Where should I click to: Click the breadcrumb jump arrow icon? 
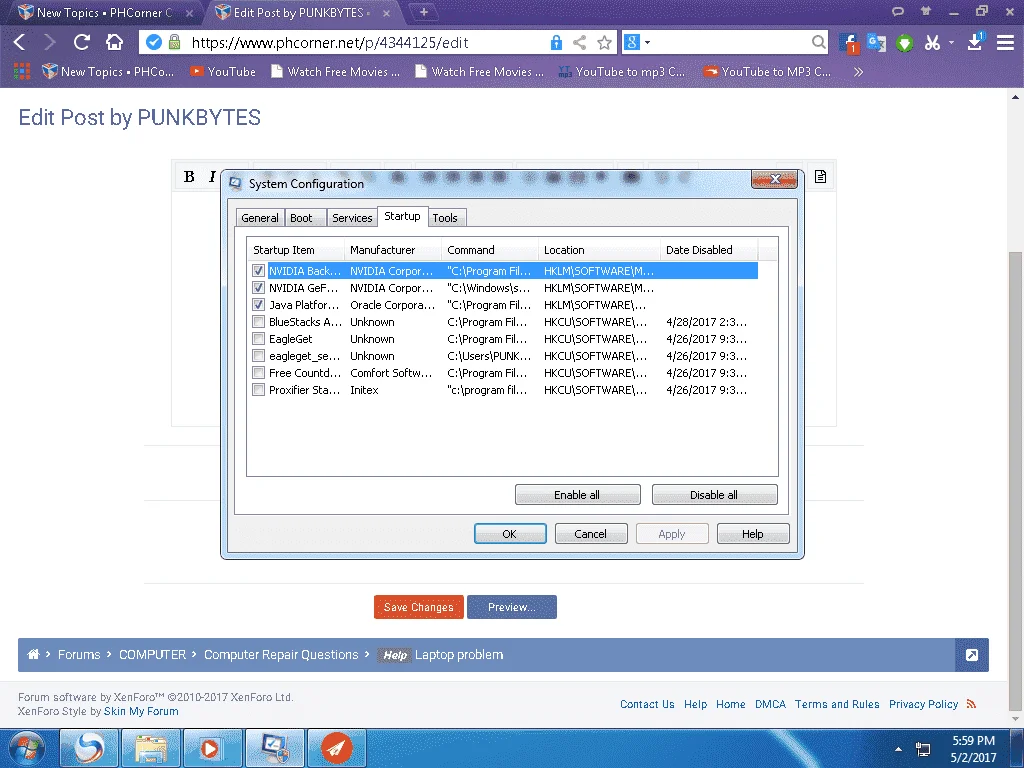972,655
